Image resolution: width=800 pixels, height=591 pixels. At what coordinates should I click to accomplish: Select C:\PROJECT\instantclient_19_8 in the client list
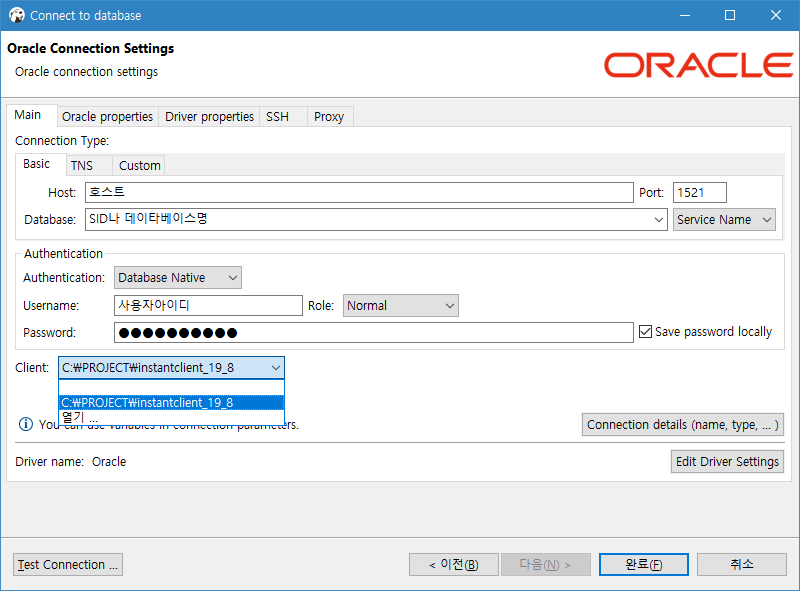tap(171, 403)
